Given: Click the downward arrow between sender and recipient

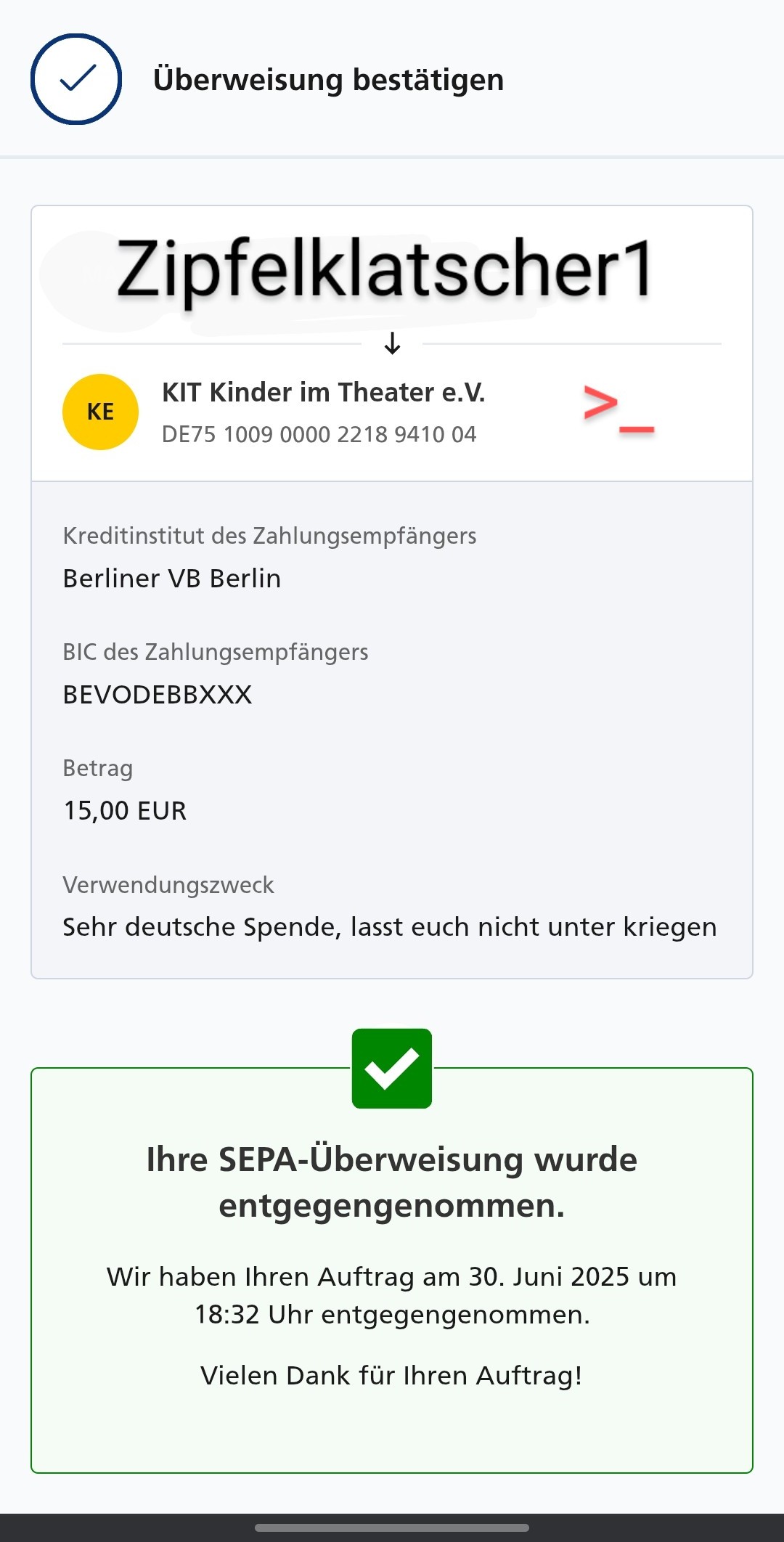Looking at the screenshot, I should click(x=392, y=343).
